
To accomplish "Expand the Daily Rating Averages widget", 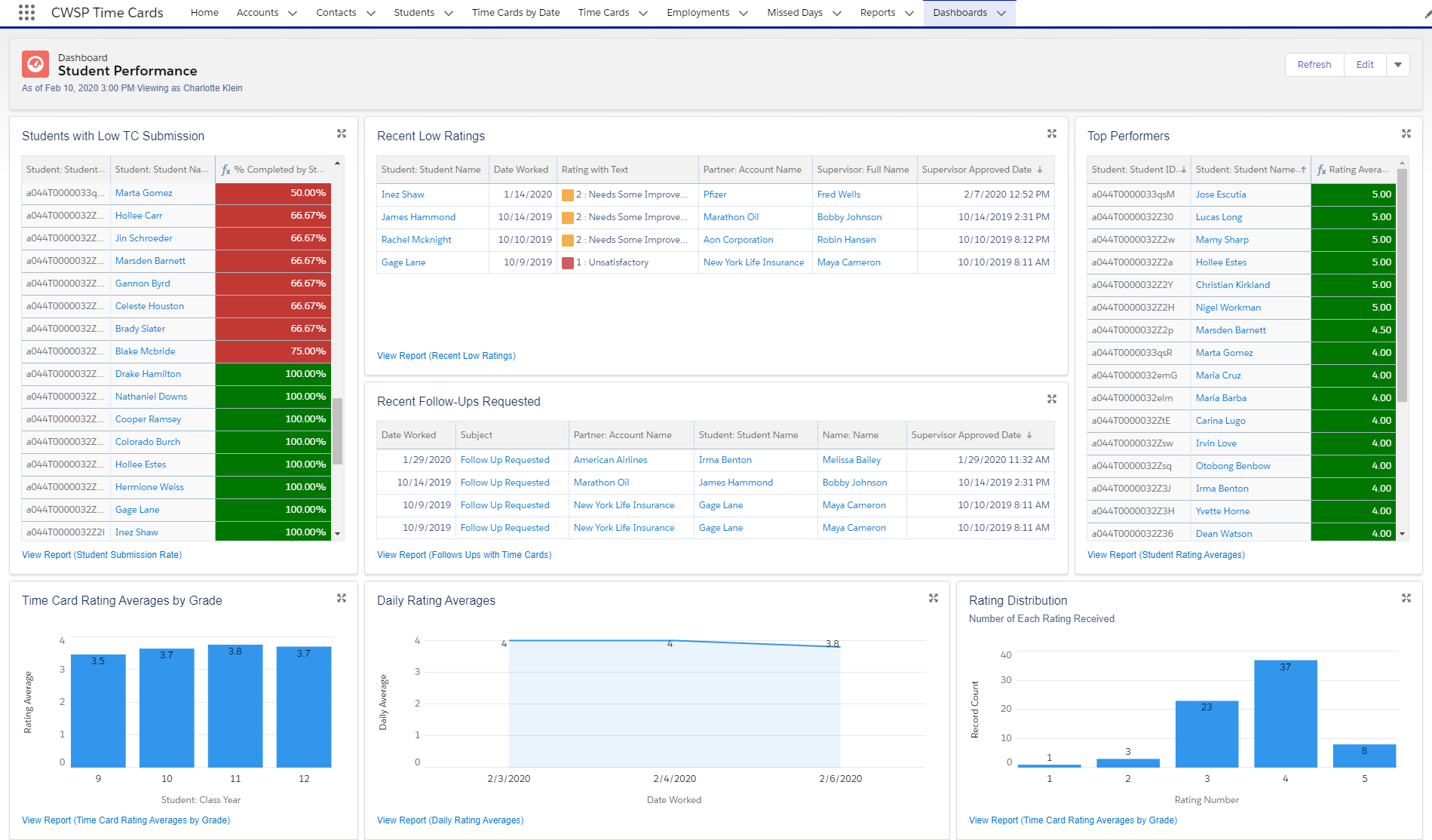I will click(934, 598).
